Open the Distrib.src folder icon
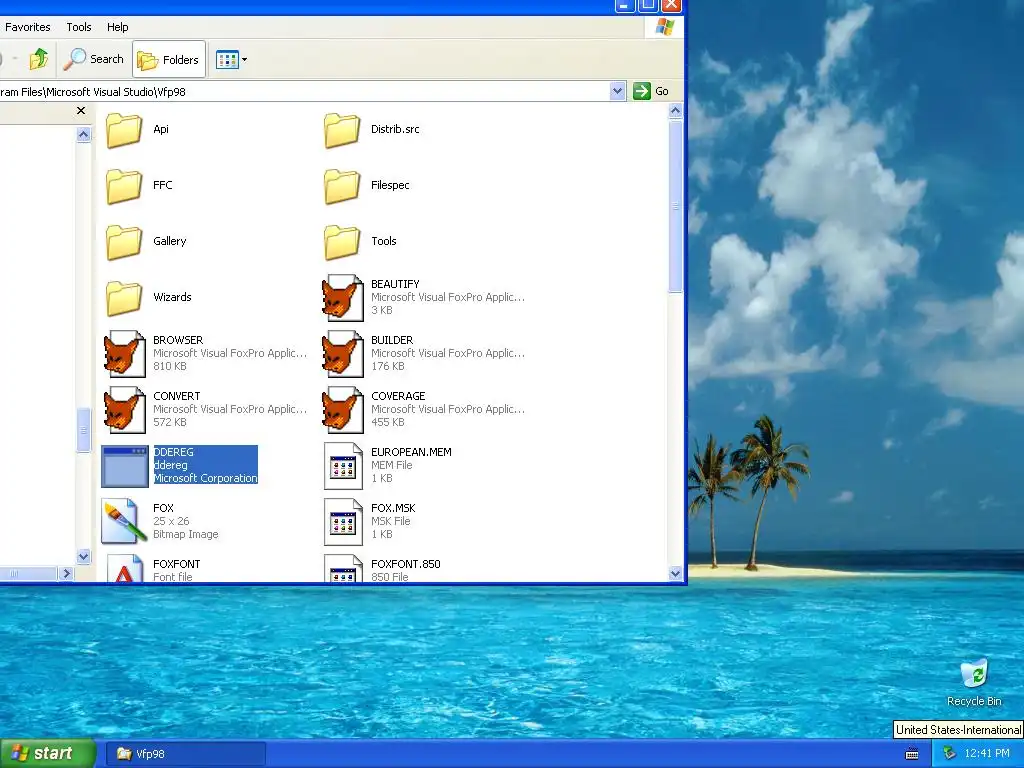 coord(342,130)
